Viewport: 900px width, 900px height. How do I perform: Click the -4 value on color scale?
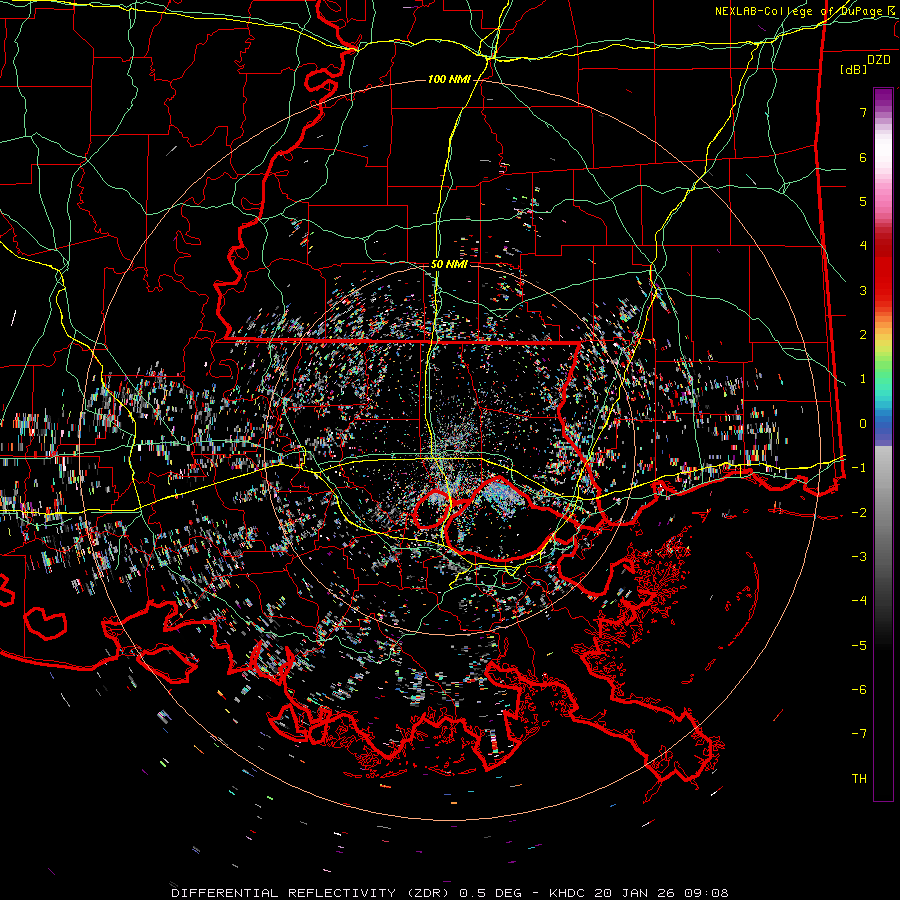tap(859, 601)
